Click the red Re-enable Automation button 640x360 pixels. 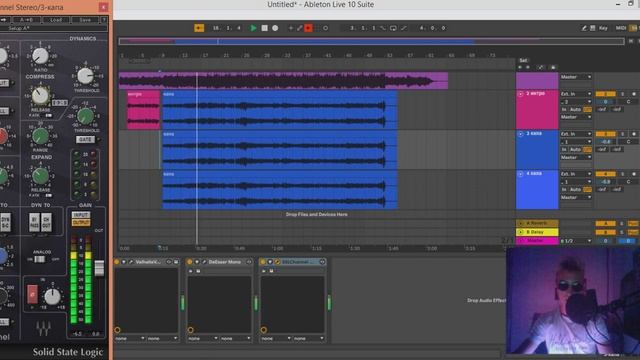pyautogui.click(x=308, y=28)
